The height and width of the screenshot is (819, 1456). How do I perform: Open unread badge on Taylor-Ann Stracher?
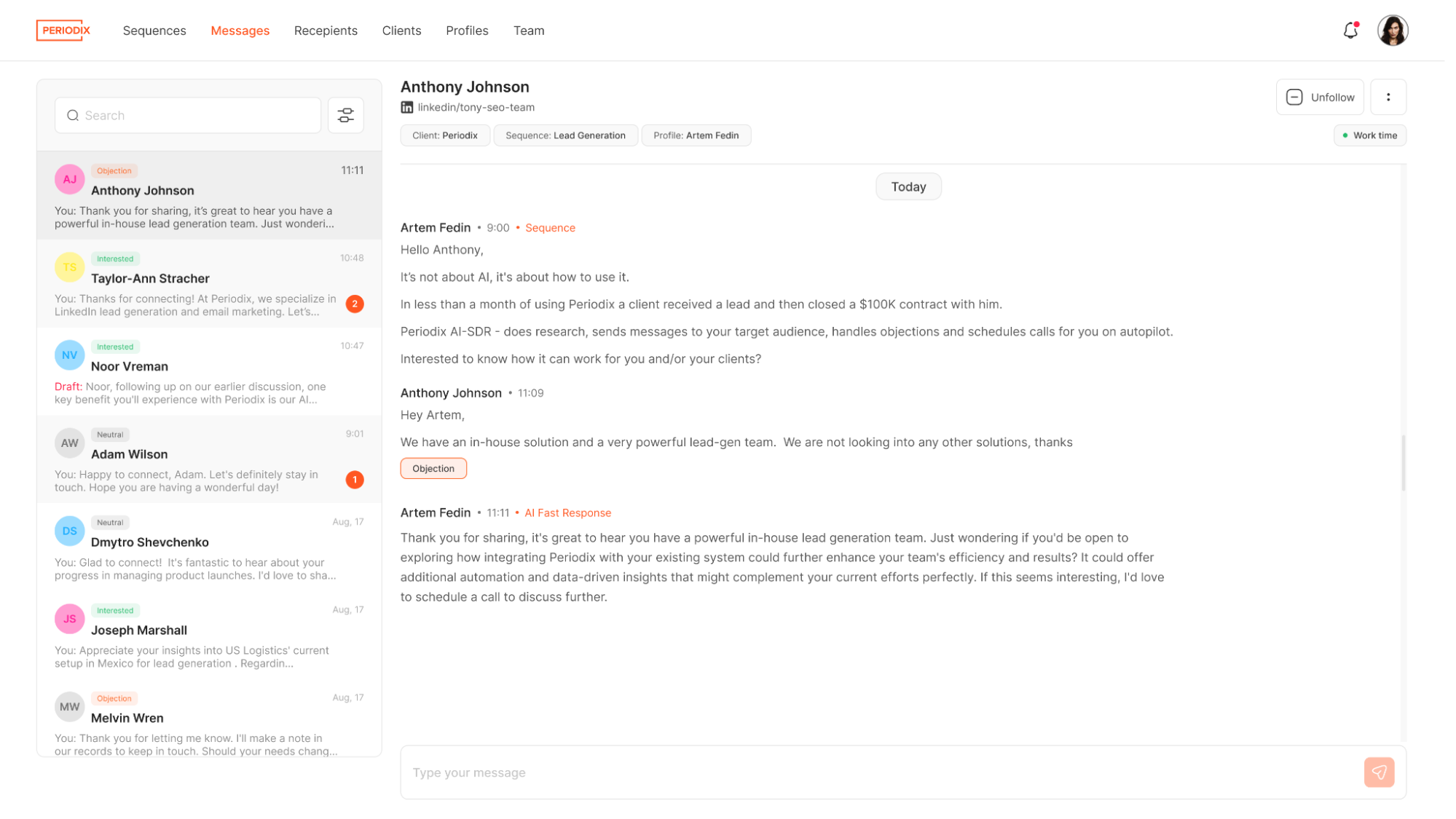point(355,304)
